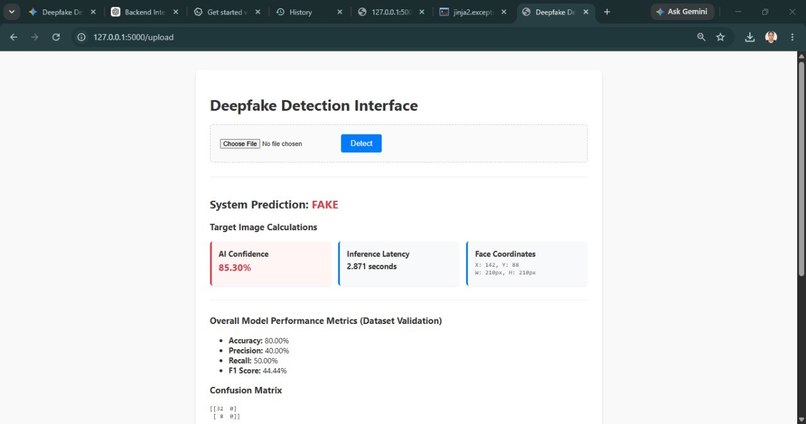
Task: Click the page's vertical scrollbar thumb
Action: [x=801, y=169]
